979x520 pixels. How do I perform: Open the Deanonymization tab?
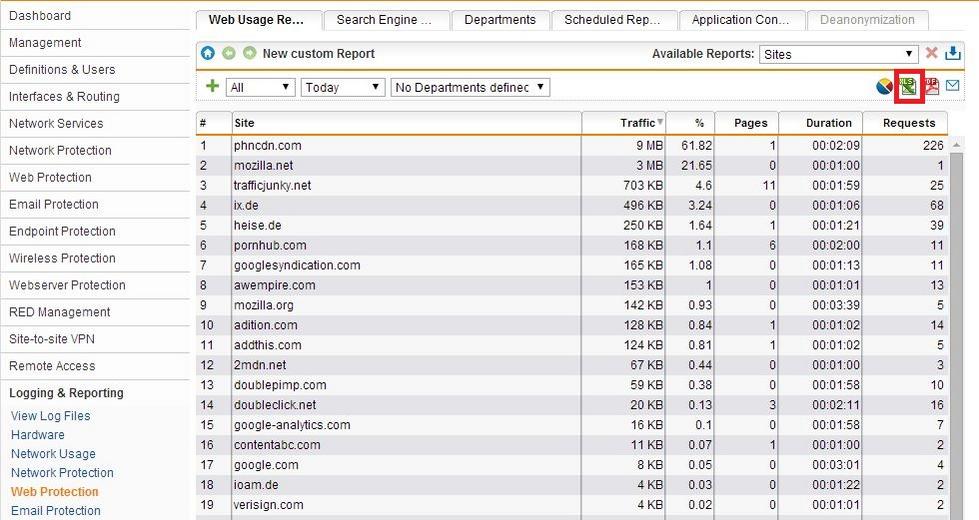867,20
